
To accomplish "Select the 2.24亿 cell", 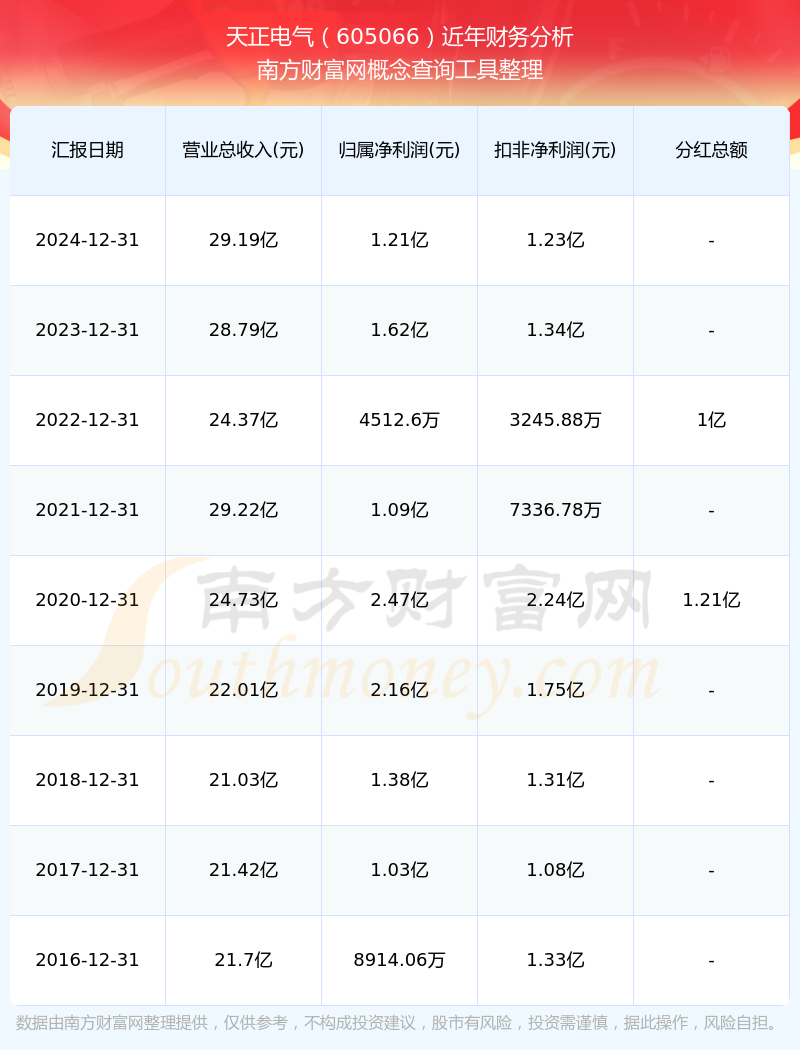I will click(x=556, y=600).
